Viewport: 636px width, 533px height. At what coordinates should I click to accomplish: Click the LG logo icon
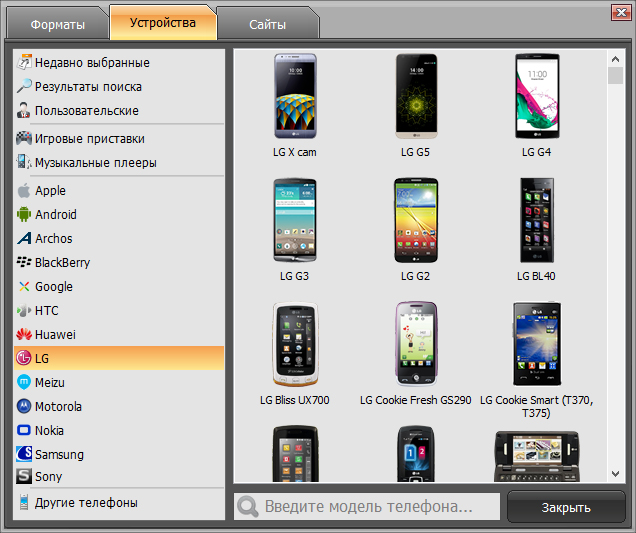24,358
